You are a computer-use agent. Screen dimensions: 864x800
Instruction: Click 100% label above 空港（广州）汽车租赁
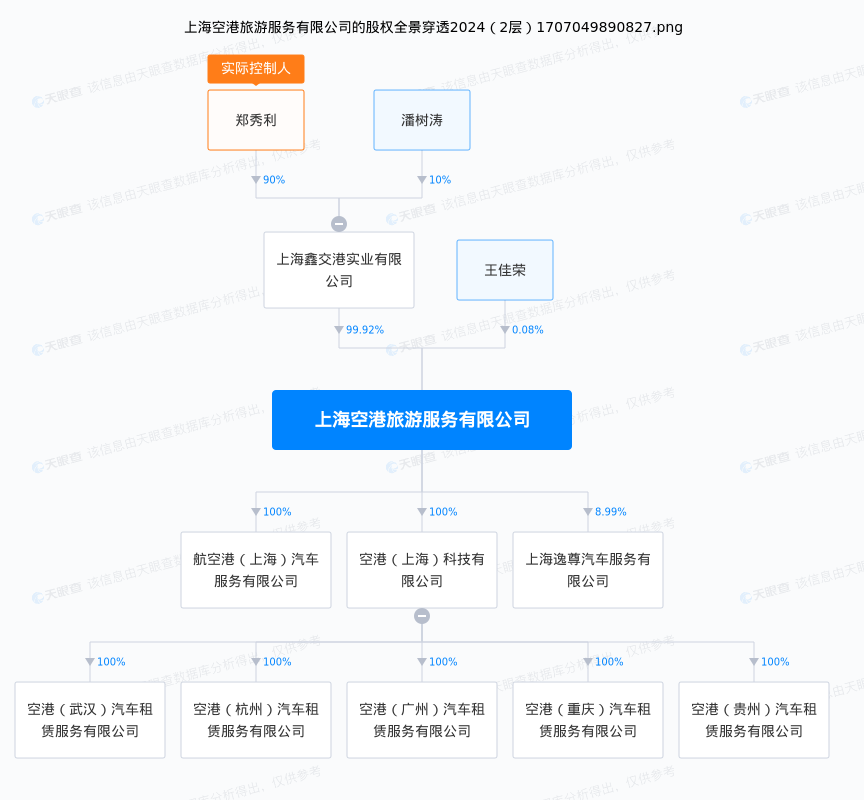443,662
